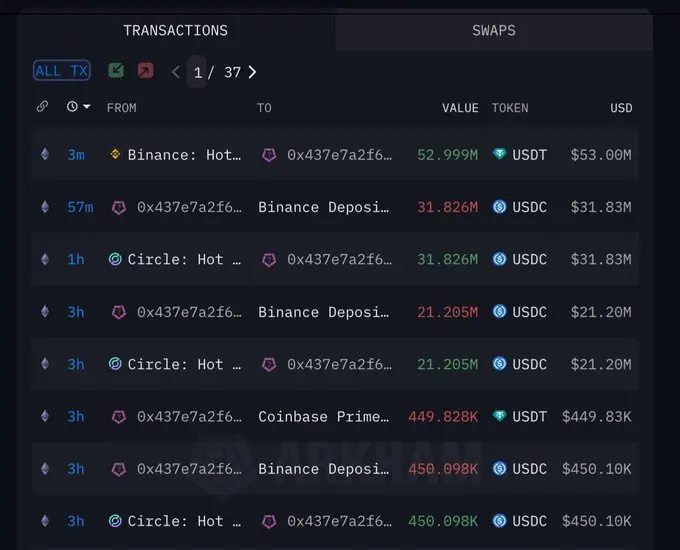Click Circle logo icon in 1h row
680x550 pixels.
click(x=115, y=259)
